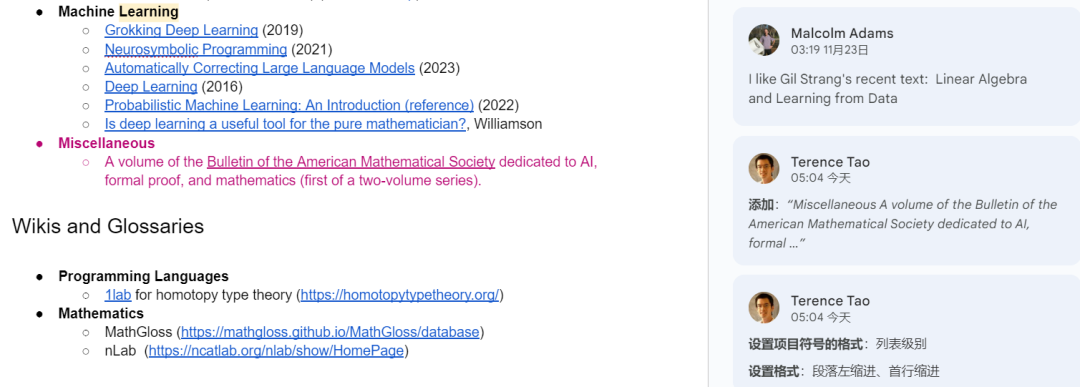Open the Deep Learning (2016) link
This screenshot has height=387, width=1080.
point(151,87)
